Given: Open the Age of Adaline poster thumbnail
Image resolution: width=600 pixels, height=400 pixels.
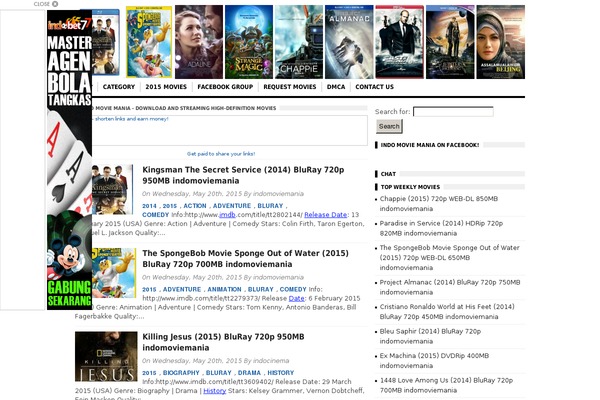Looking at the screenshot, I should coord(199,42).
